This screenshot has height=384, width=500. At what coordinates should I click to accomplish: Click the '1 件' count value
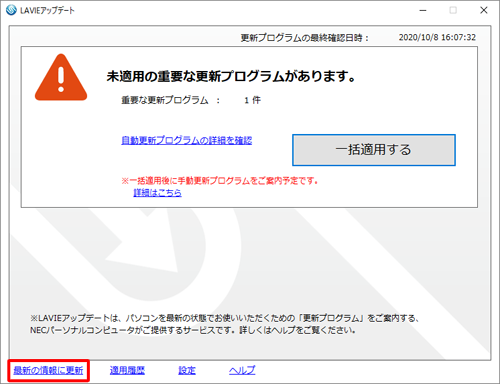[x=252, y=100]
